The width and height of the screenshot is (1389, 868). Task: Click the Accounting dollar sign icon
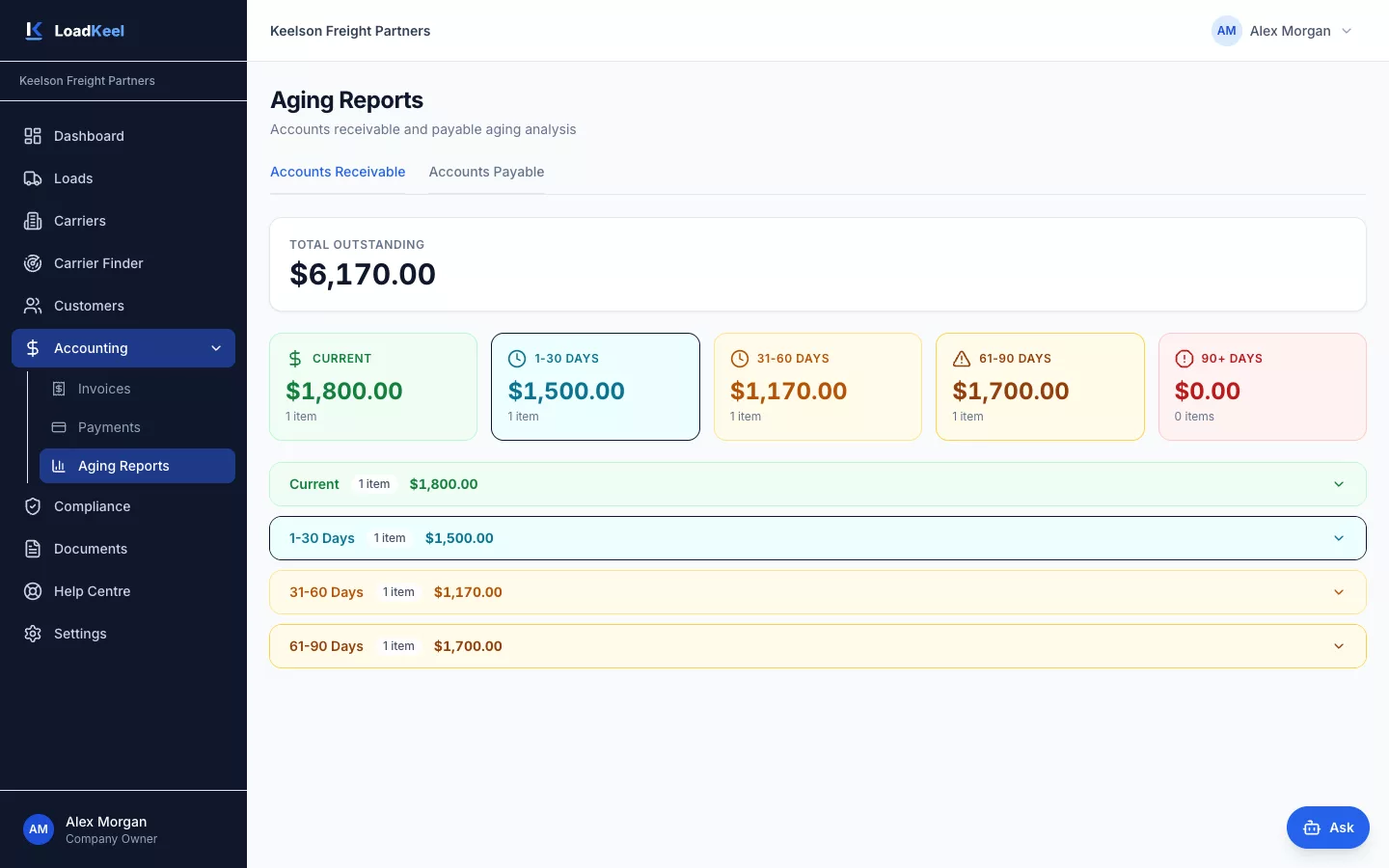(x=33, y=348)
